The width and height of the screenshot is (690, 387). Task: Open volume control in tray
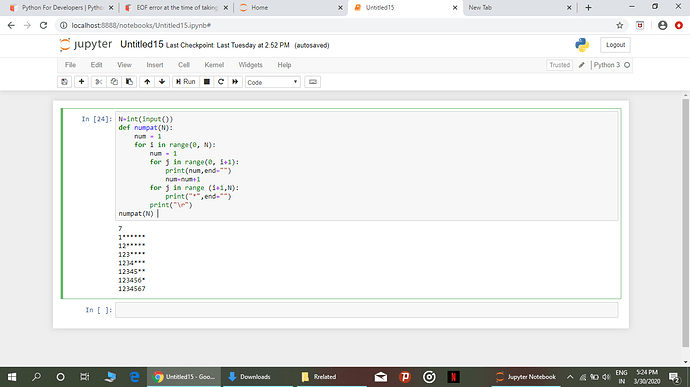[606, 377]
